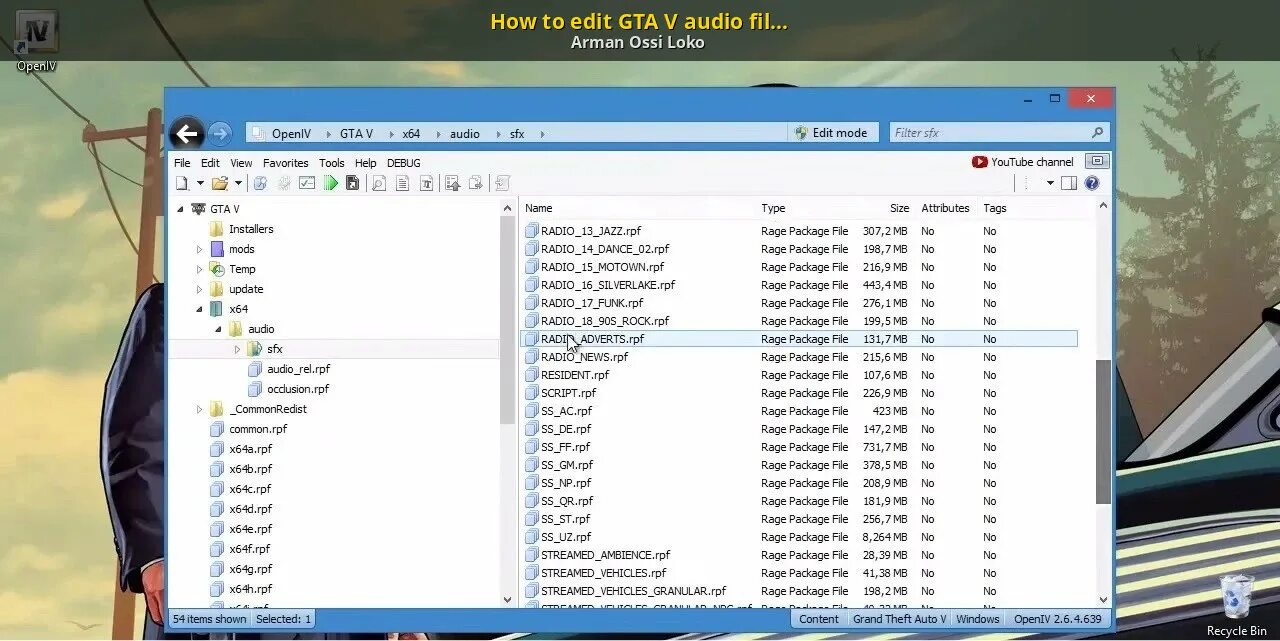Open the Tools menu
Image resolution: width=1280 pixels, height=641 pixels.
point(332,163)
